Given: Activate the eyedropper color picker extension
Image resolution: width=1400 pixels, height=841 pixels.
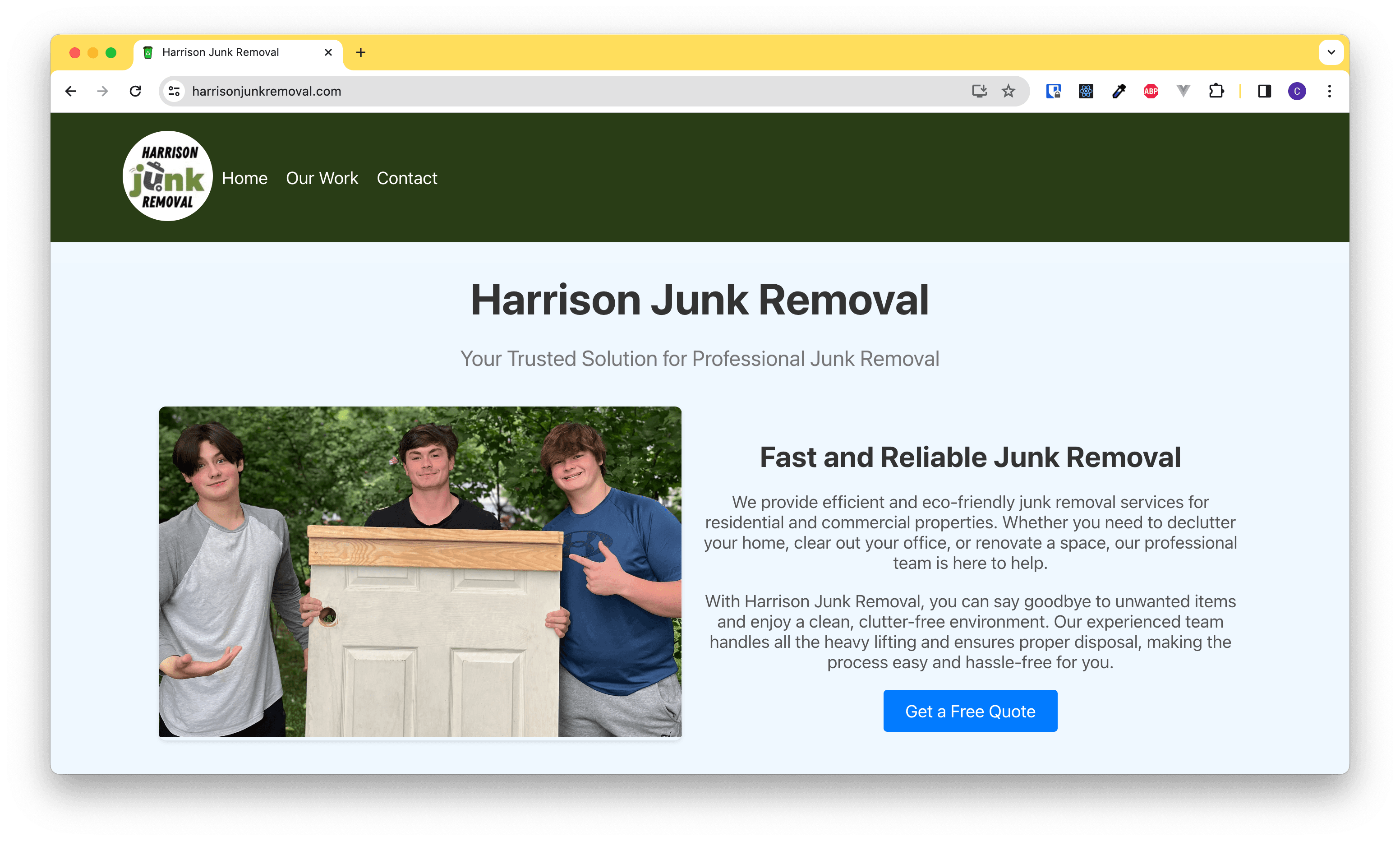Looking at the screenshot, I should [1119, 91].
